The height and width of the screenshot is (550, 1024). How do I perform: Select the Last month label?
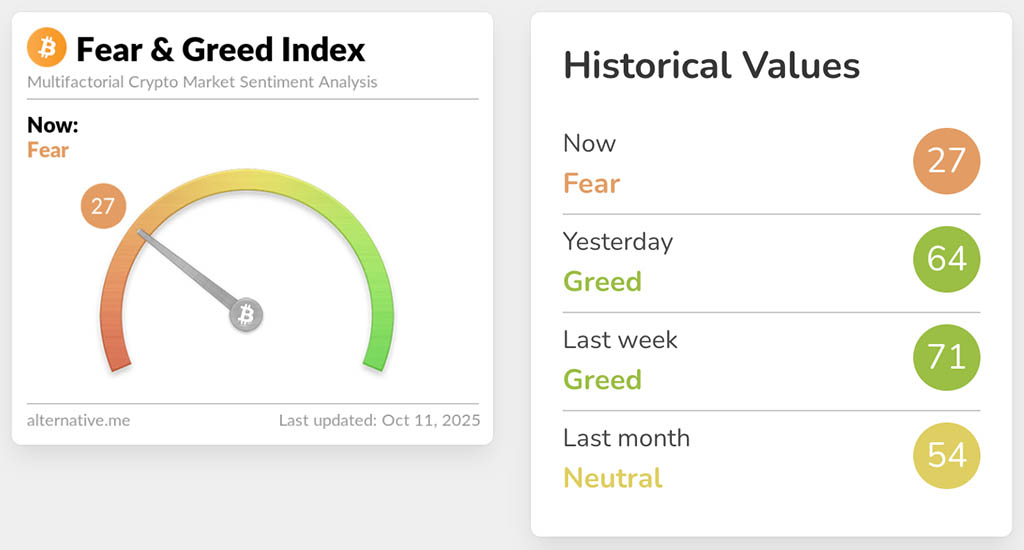(x=626, y=438)
